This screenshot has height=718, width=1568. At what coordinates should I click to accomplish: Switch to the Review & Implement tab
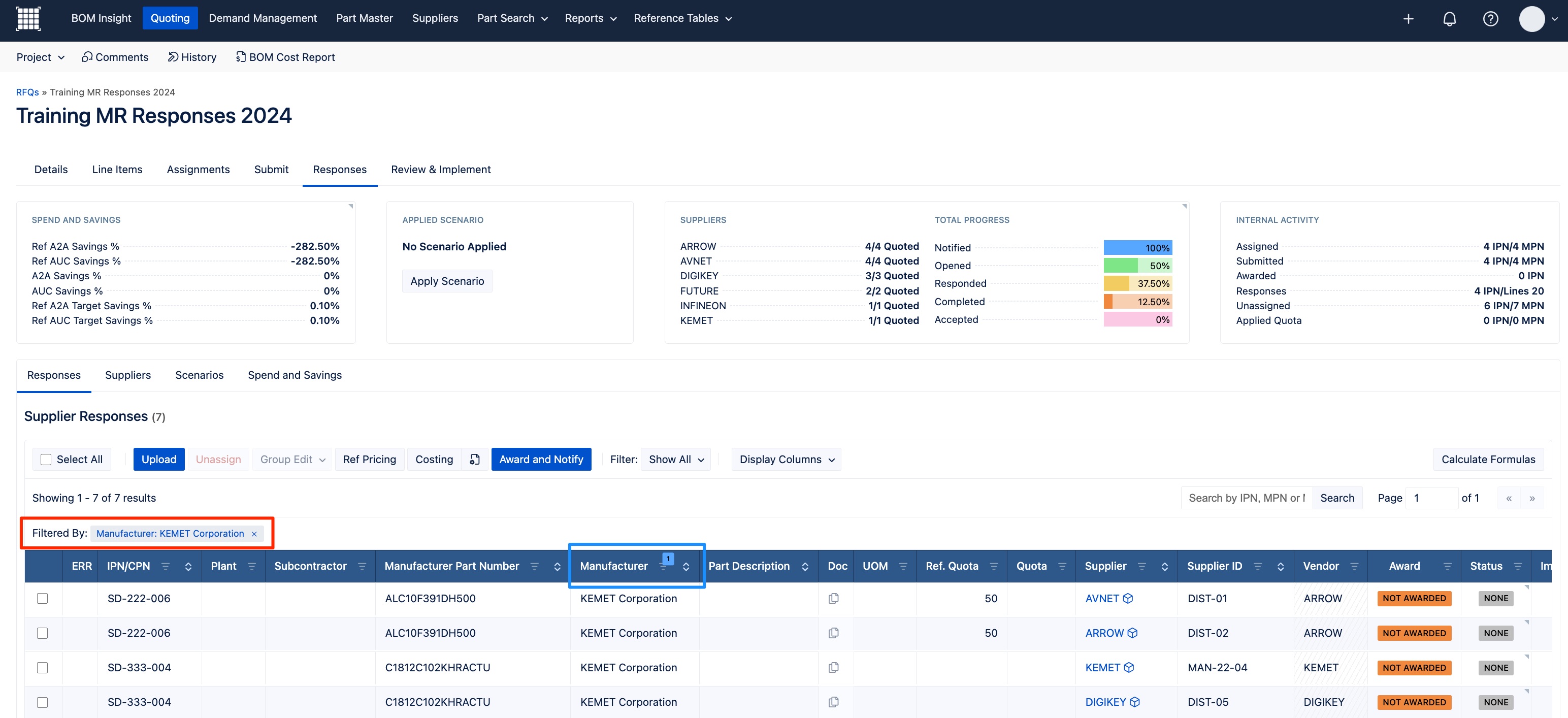tap(441, 169)
